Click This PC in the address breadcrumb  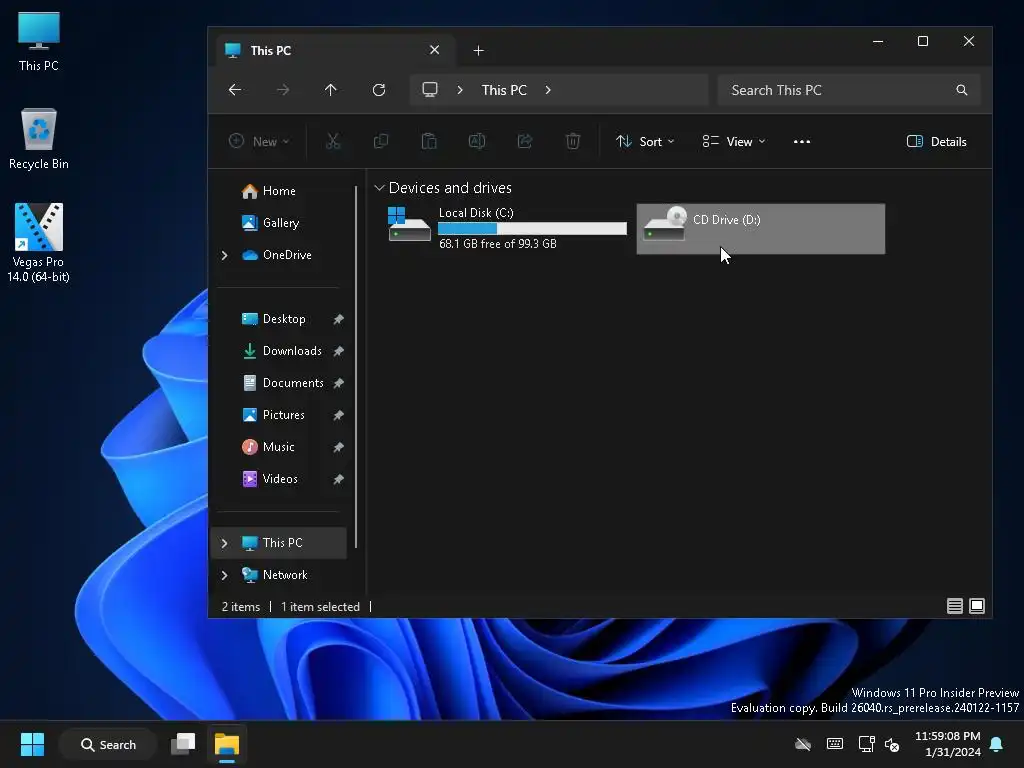pyautogui.click(x=504, y=90)
